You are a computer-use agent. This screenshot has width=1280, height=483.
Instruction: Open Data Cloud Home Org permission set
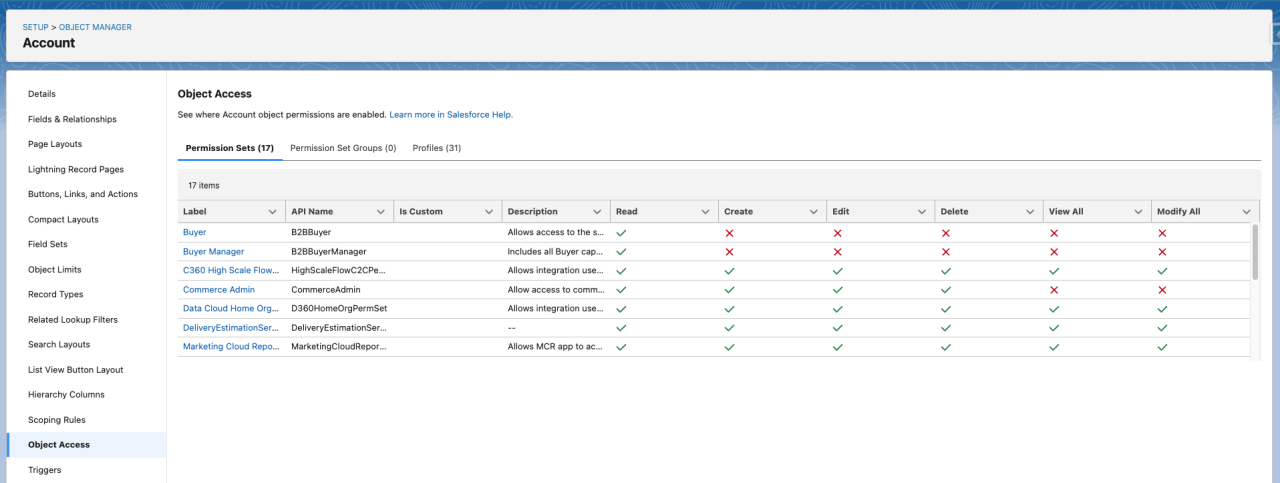230,308
